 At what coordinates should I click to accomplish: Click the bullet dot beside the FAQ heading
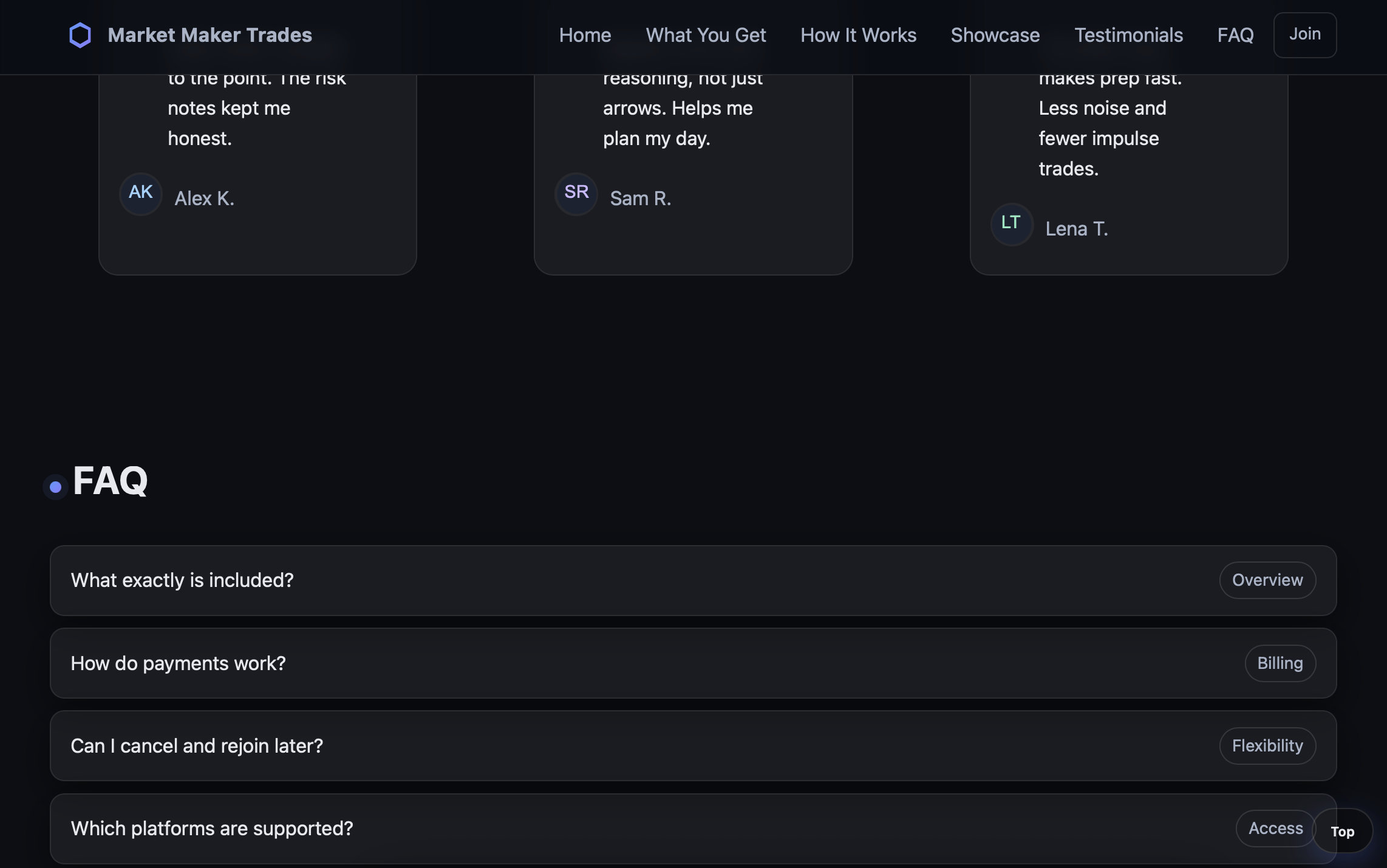(55, 486)
